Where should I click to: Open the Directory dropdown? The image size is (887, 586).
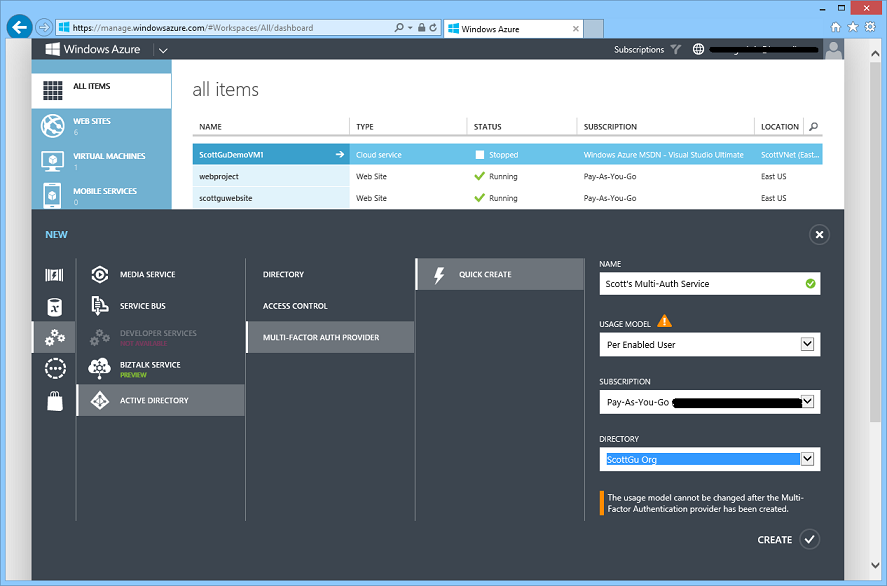710,459
